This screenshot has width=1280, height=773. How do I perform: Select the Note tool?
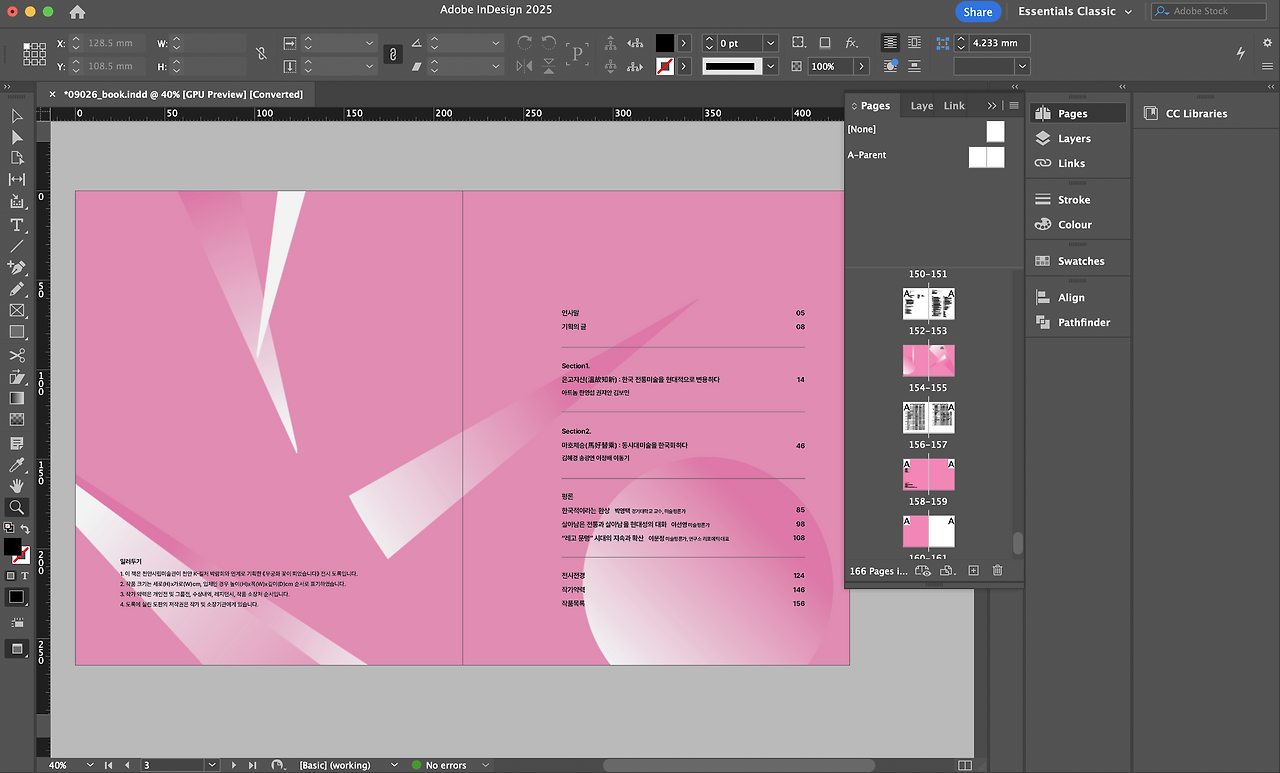(x=17, y=443)
